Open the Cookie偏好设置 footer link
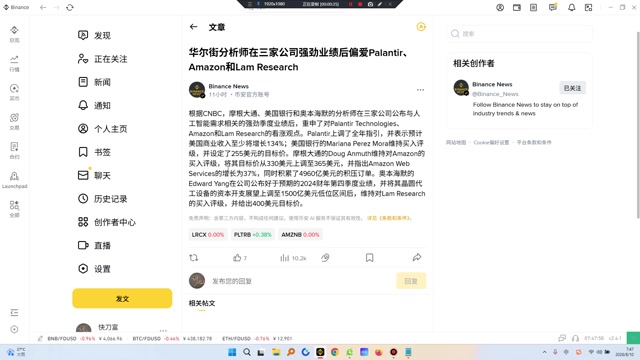The image size is (640, 360). tap(491, 142)
